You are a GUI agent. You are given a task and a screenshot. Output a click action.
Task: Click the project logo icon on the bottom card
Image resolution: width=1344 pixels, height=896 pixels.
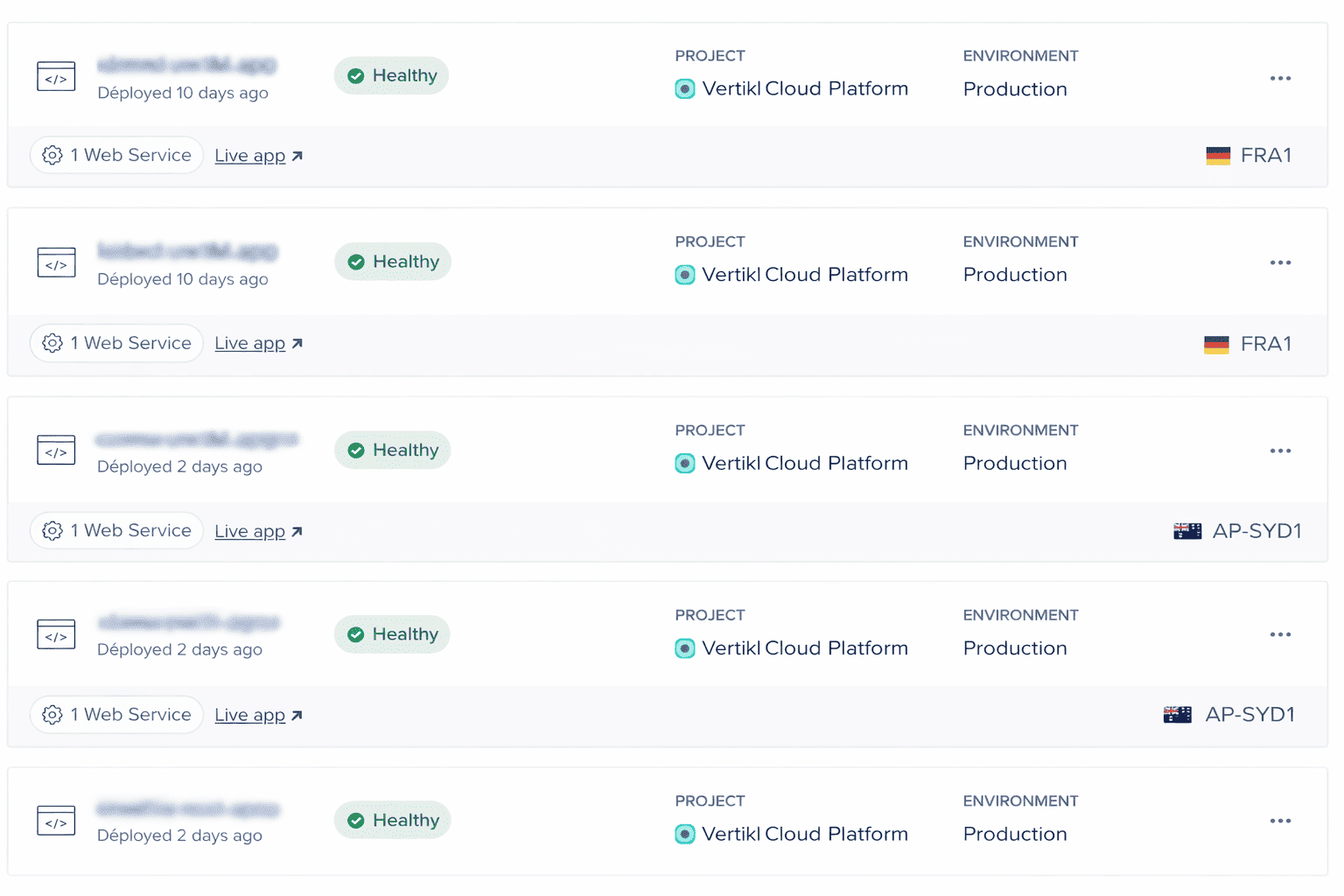[685, 834]
